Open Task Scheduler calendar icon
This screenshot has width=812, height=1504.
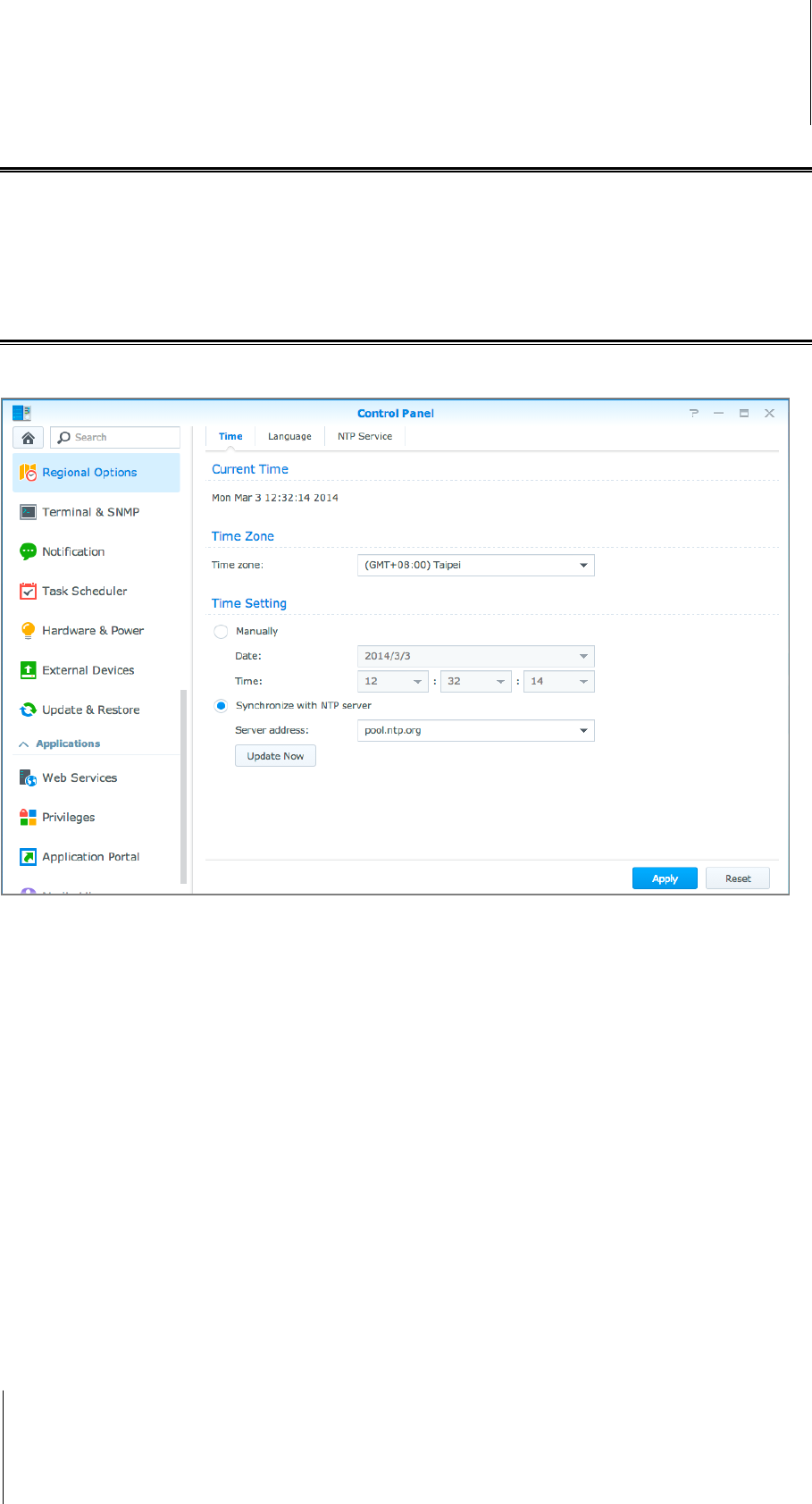tap(28, 591)
